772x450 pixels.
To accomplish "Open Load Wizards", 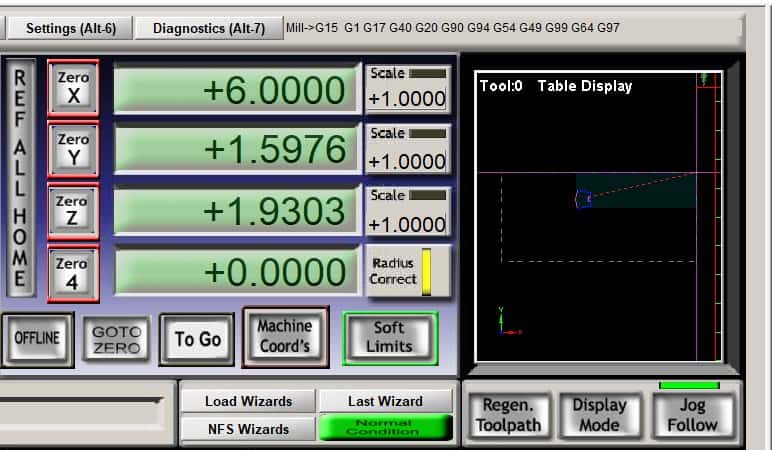I will point(249,401).
